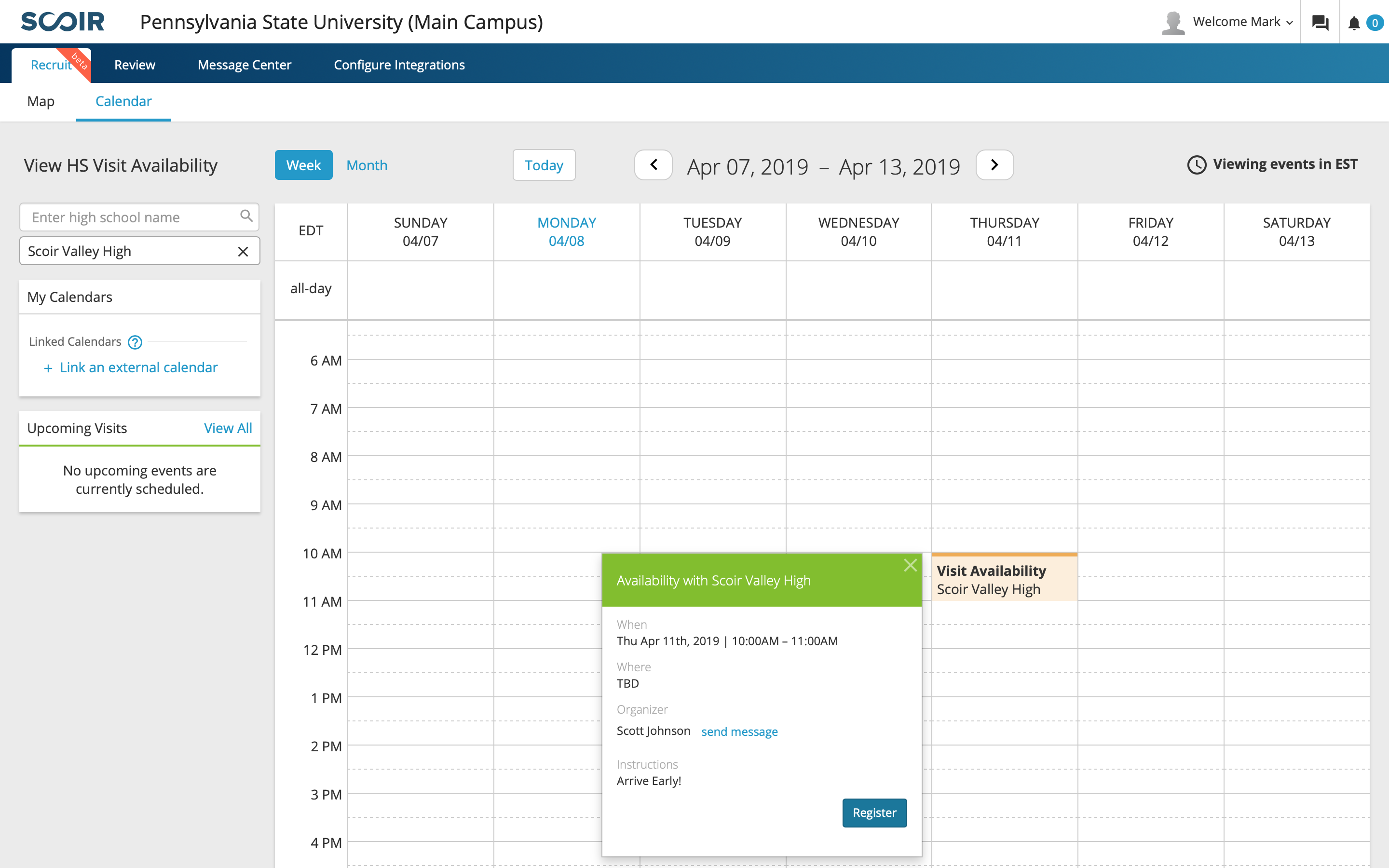The height and width of the screenshot is (868, 1389).
Task: Open Configure Integrations tab
Action: click(399, 65)
